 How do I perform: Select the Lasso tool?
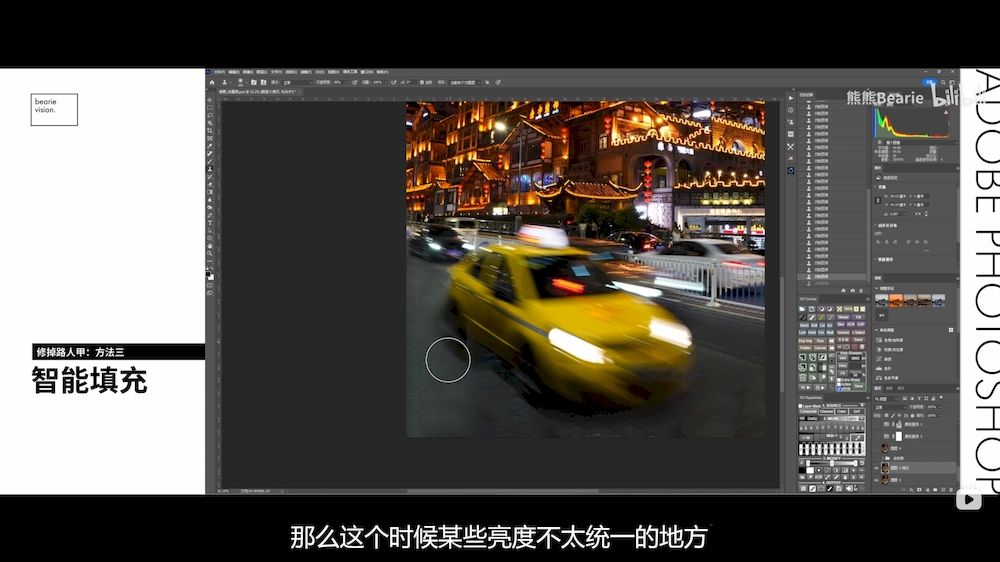click(x=210, y=115)
